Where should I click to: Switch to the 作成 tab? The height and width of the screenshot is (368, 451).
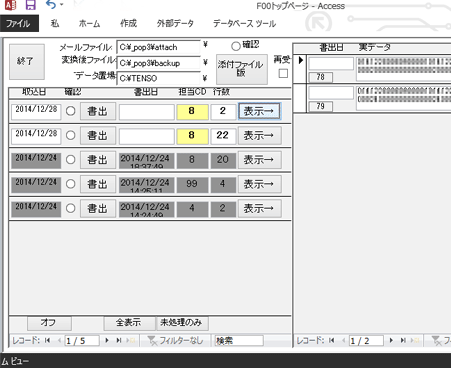pyautogui.click(x=129, y=23)
